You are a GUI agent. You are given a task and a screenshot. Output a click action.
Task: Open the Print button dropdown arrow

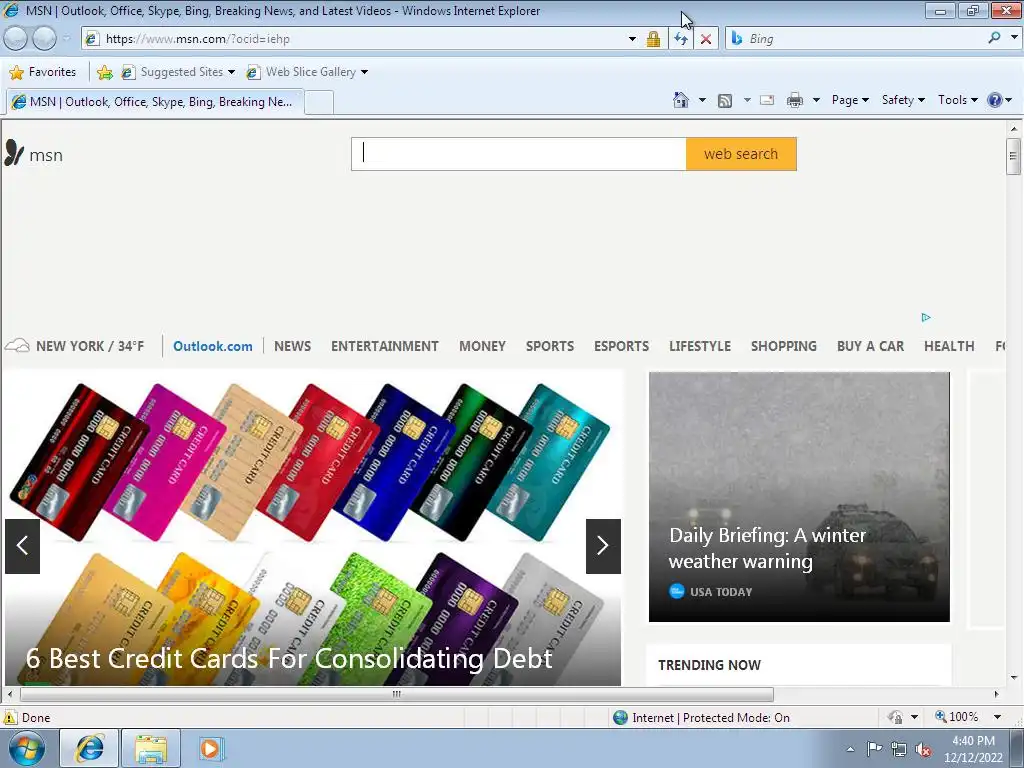tap(816, 100)
